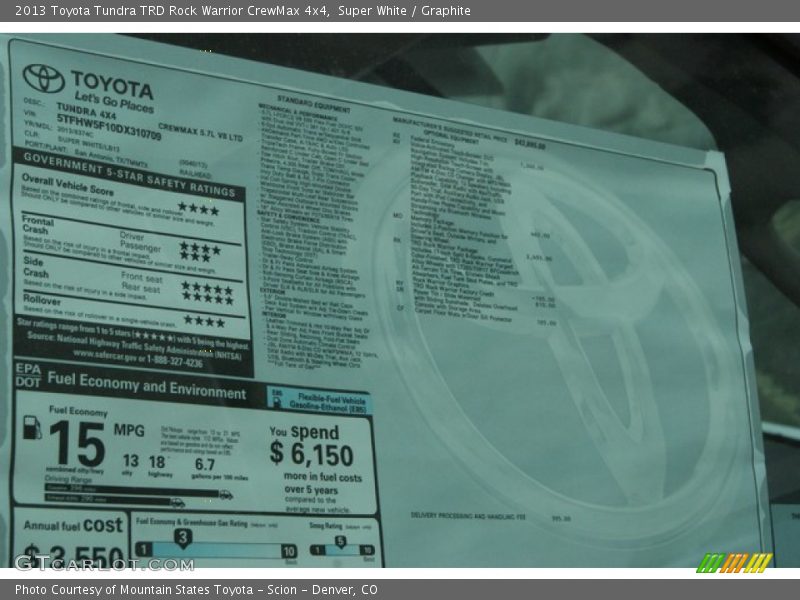
Task: Click the Toyota emblem logo on the sticker
Action: (43, 77)
